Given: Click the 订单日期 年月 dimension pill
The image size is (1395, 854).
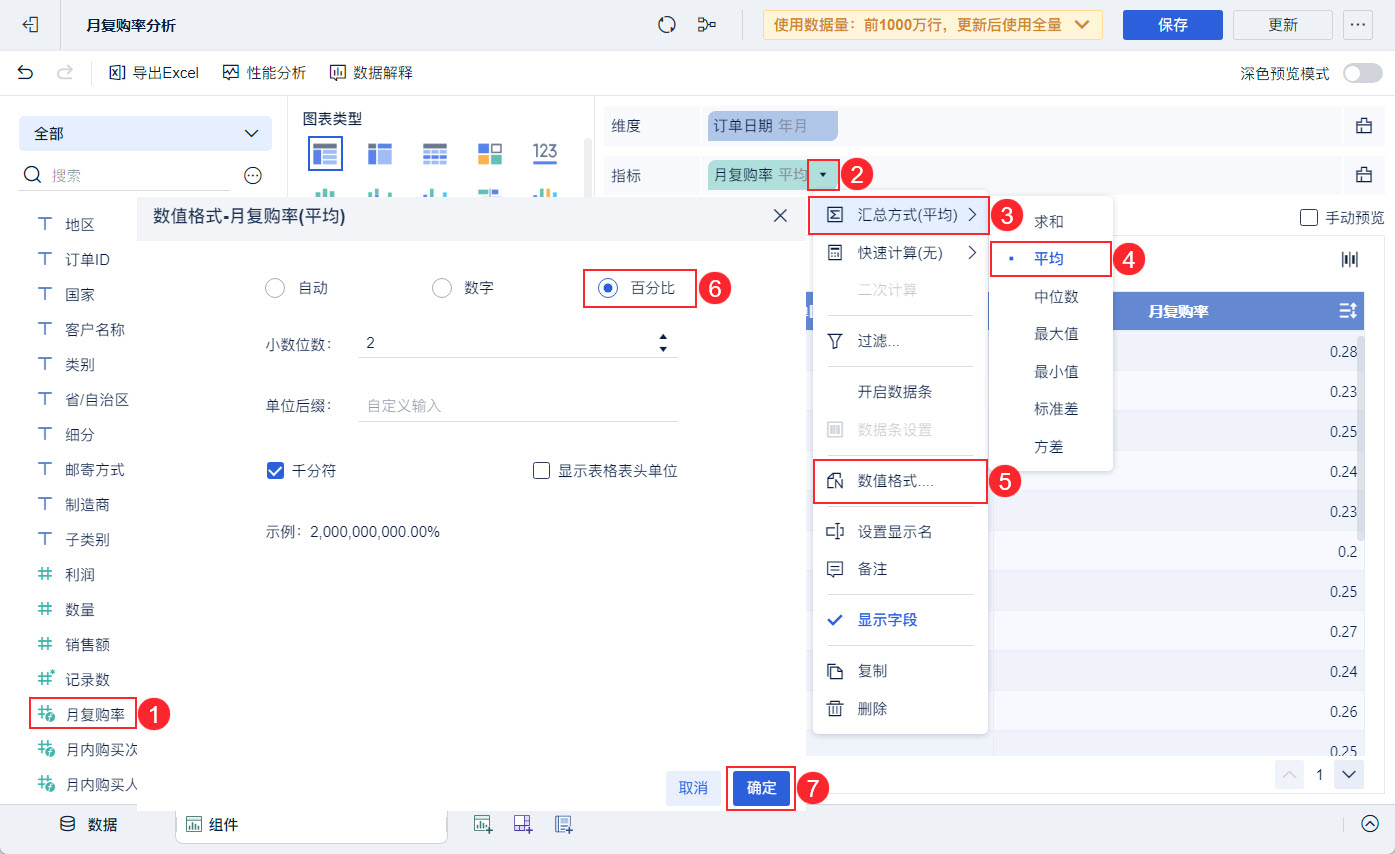Looking at the screenshot, I should (772, 125).
